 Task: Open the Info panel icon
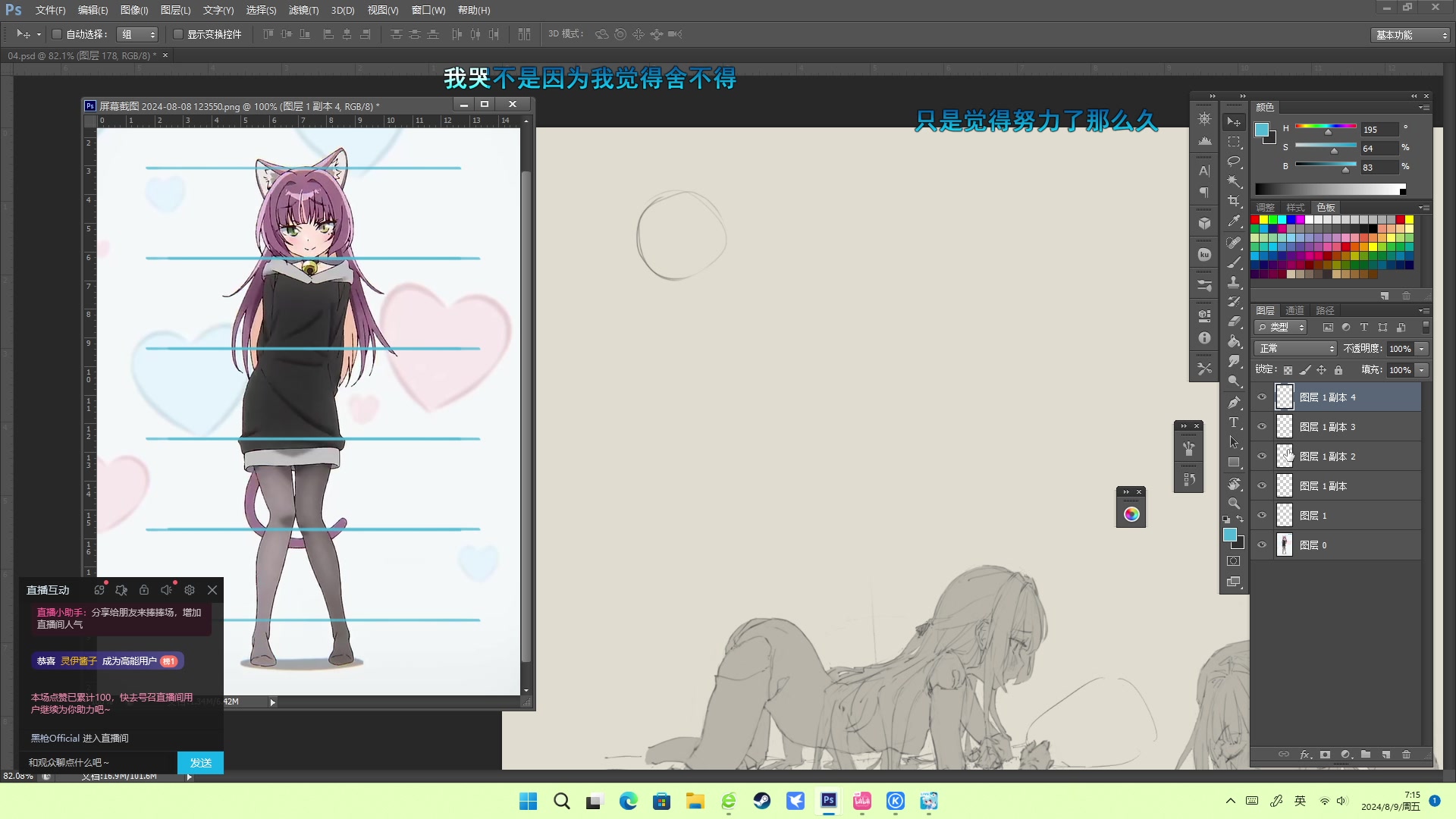click(1204, 338)
